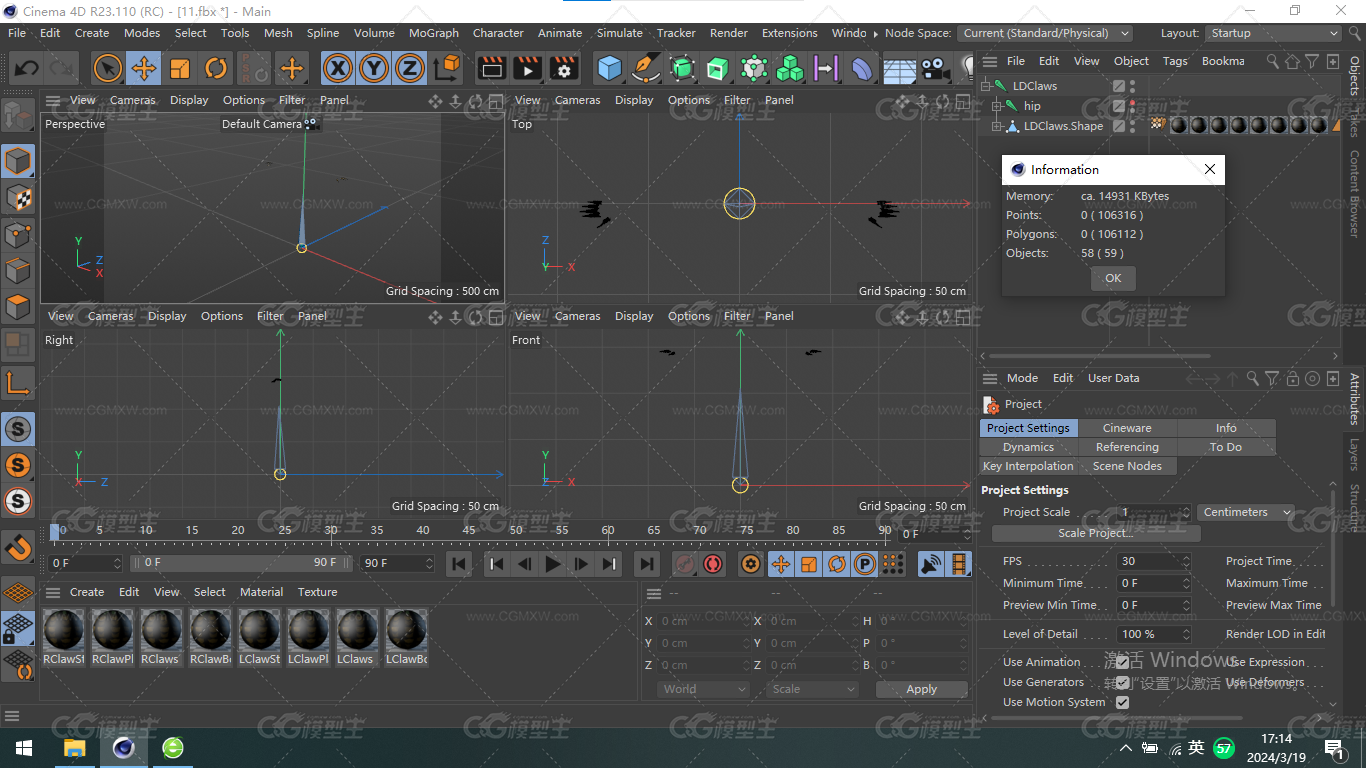Expand the LDClaws.Shape tree node

point(997,126)
